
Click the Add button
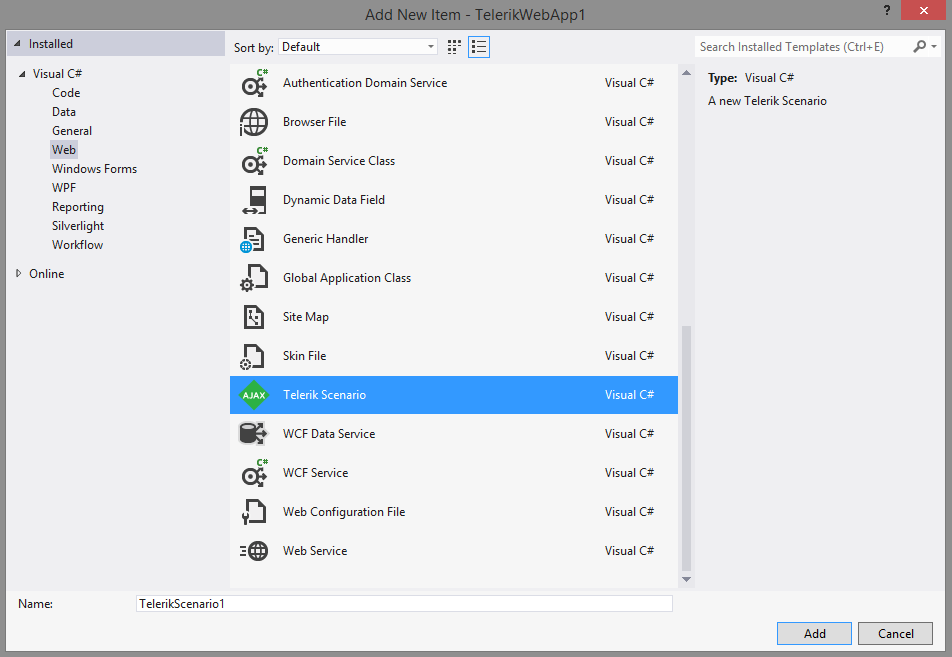tap(814, 633)
